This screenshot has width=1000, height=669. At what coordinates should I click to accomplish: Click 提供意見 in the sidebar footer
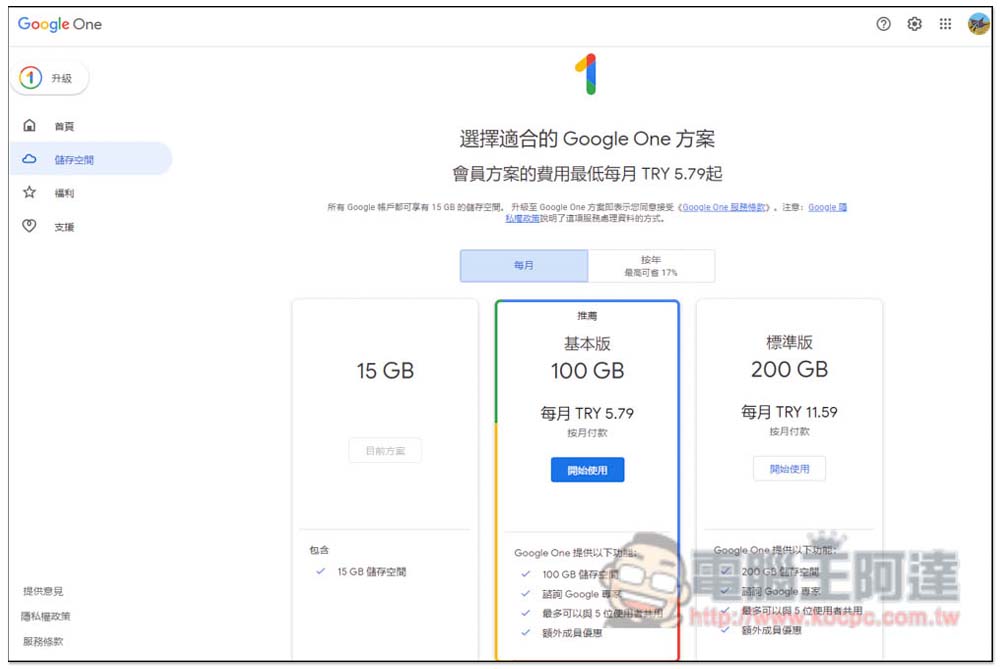(x=43, y=591)
